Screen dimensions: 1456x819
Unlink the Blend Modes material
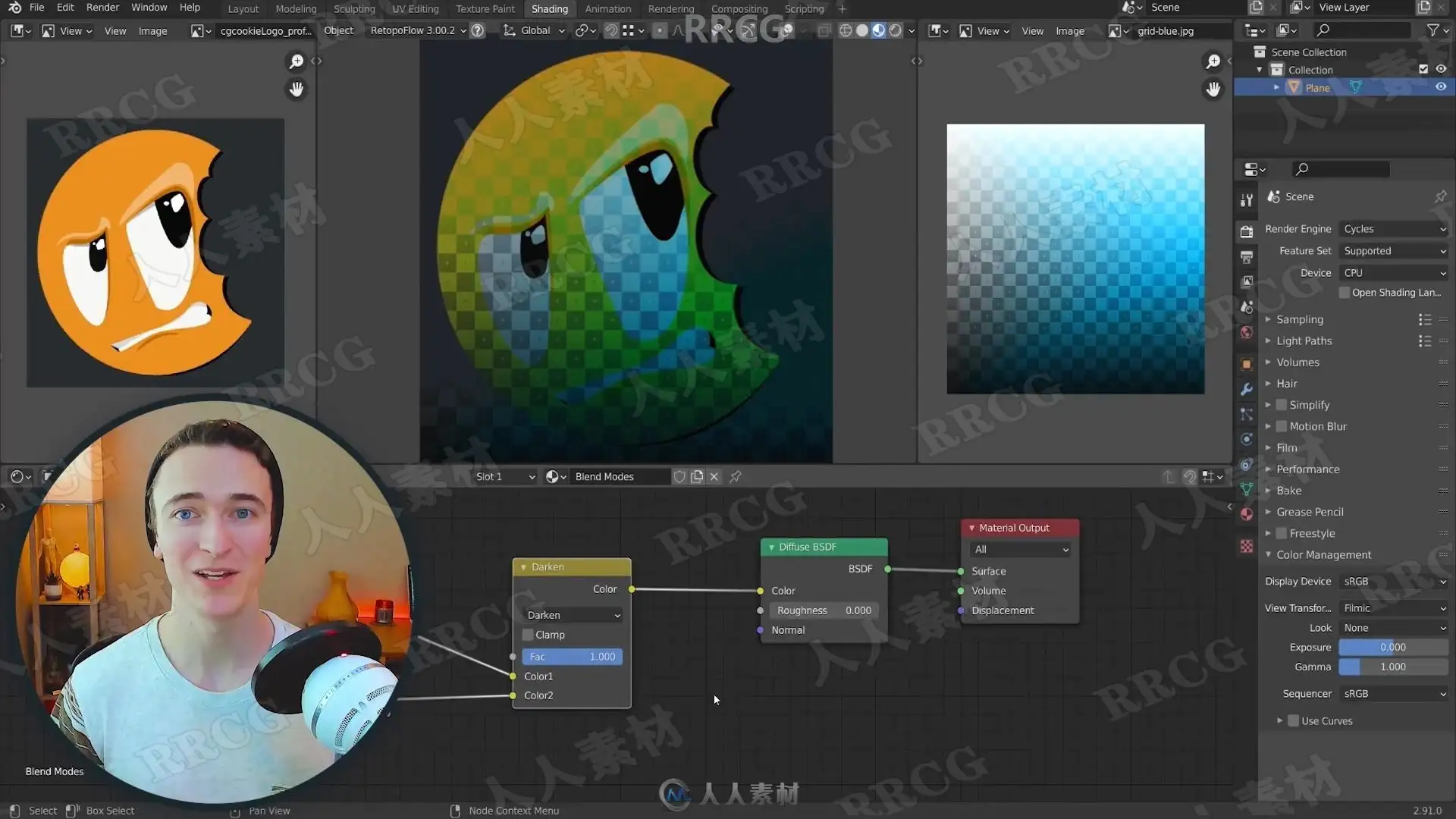coord(714,476)
